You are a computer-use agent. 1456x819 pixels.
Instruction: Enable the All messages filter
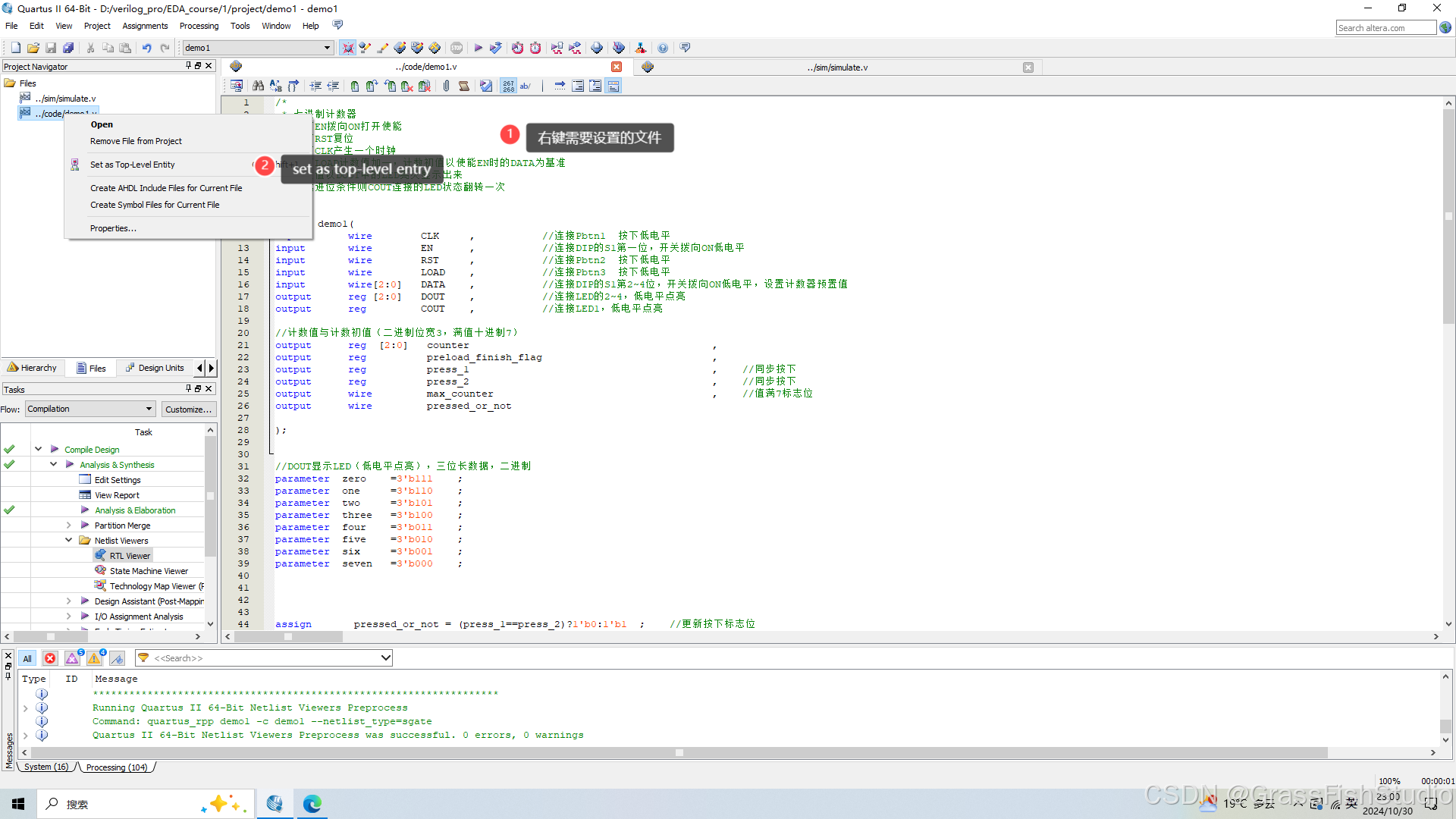pos(27,658)
